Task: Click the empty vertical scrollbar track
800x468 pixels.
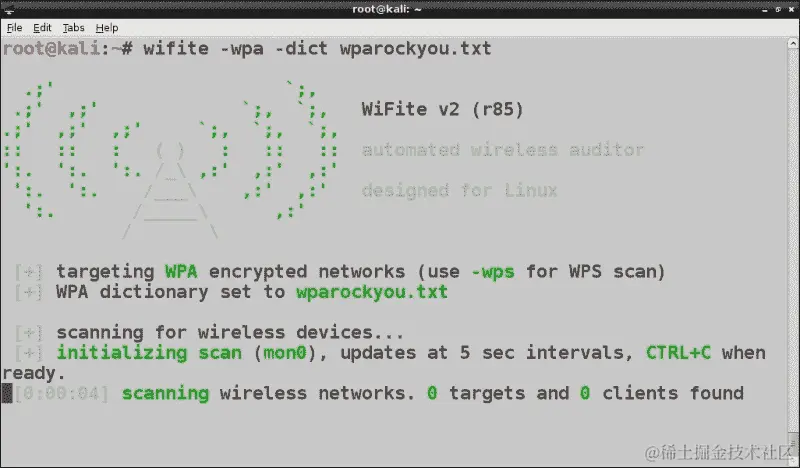Action: click(x=793, y=240)
